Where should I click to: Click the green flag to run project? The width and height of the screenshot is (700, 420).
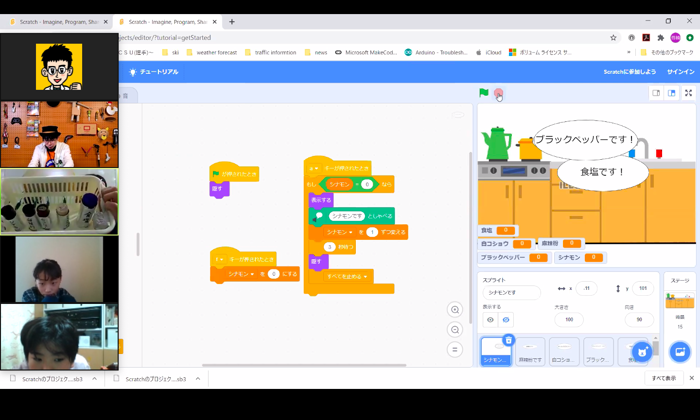(484, 93)
